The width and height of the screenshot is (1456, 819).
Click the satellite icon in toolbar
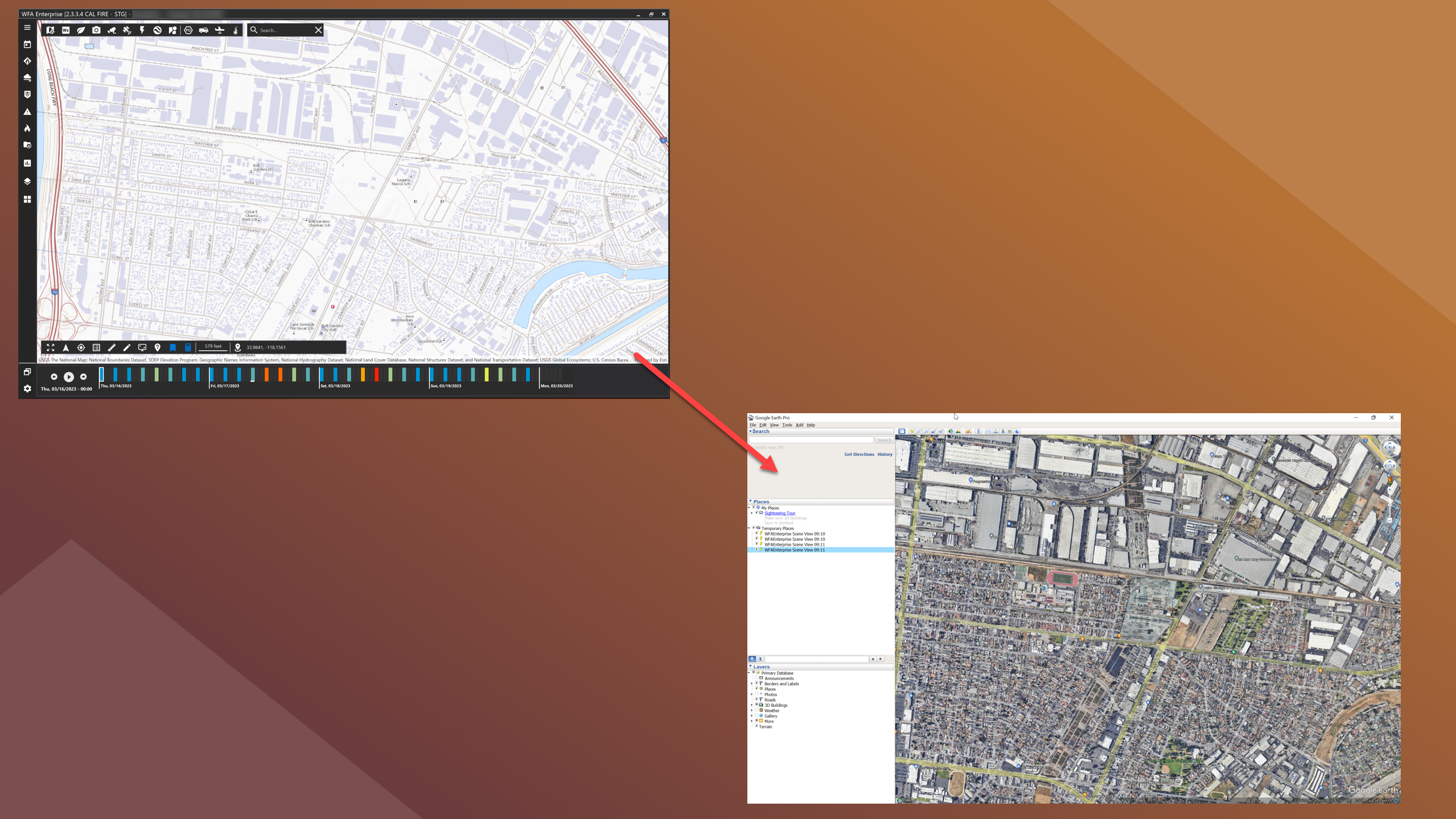click(x=127, y=30)
